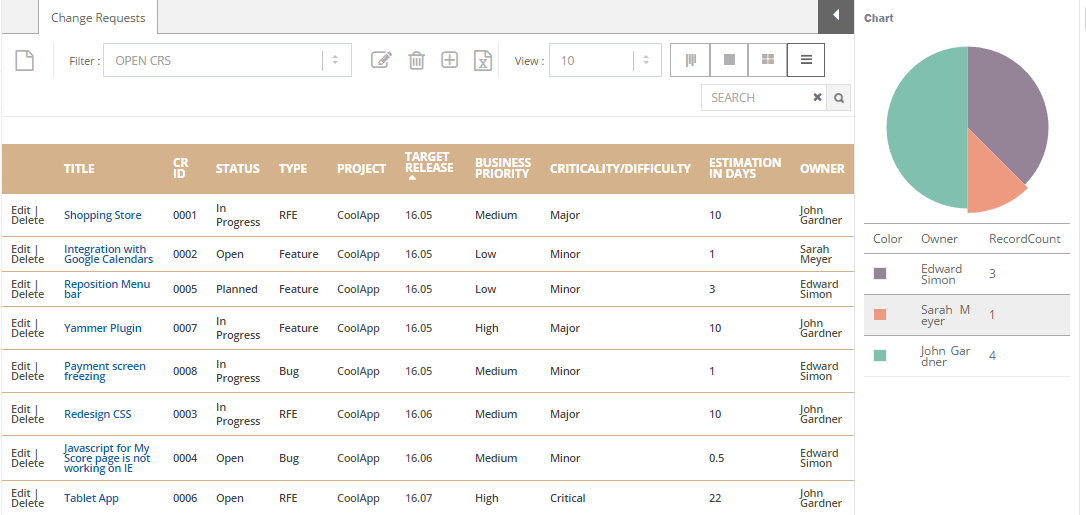
Task: Click the magnifier search button
Action: pyautogui.click(x=839, y=98)
